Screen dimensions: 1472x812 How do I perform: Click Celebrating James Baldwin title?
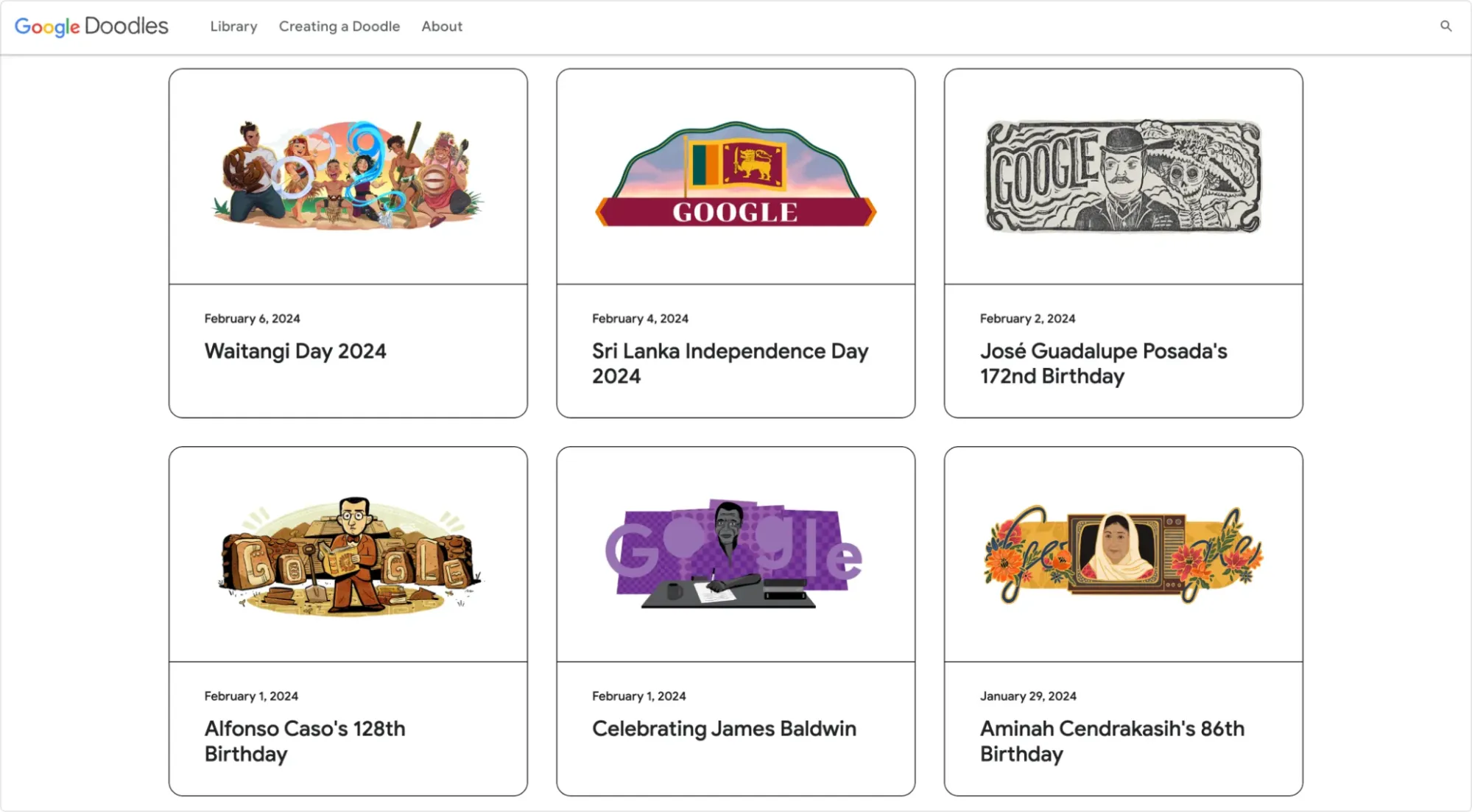tap(724, 729)
